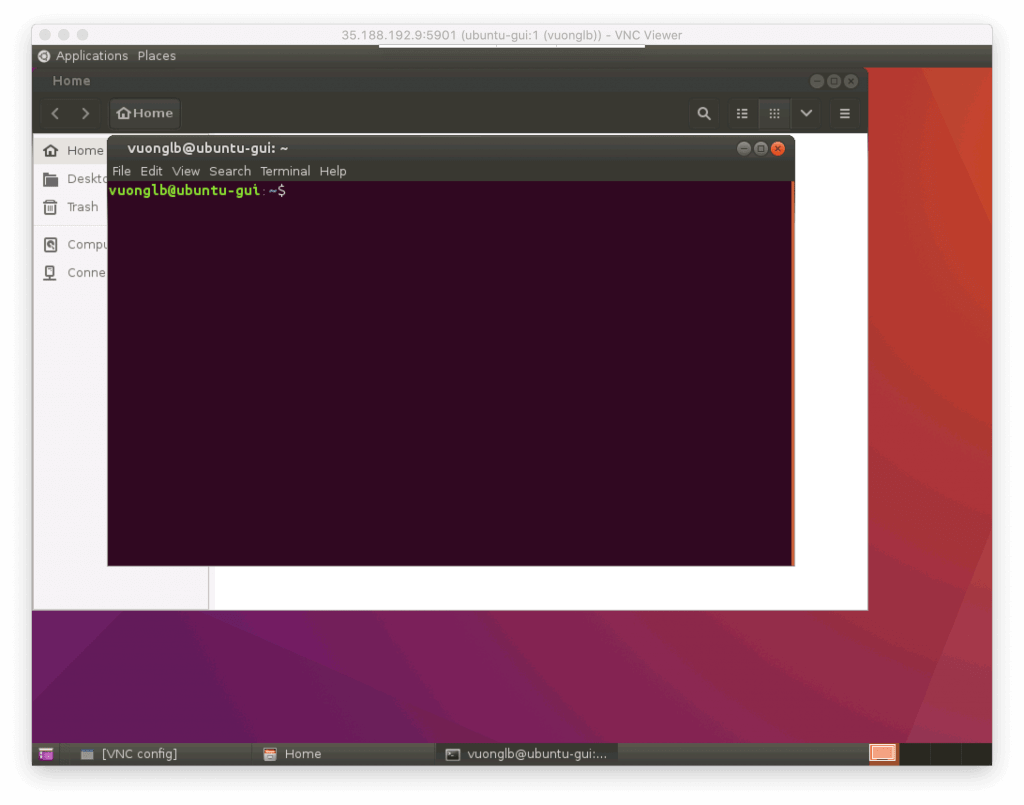The width and height of the screenshot is (1024, 805).
Task: Click the Home path button in toolbar
Action: (144, 114)
